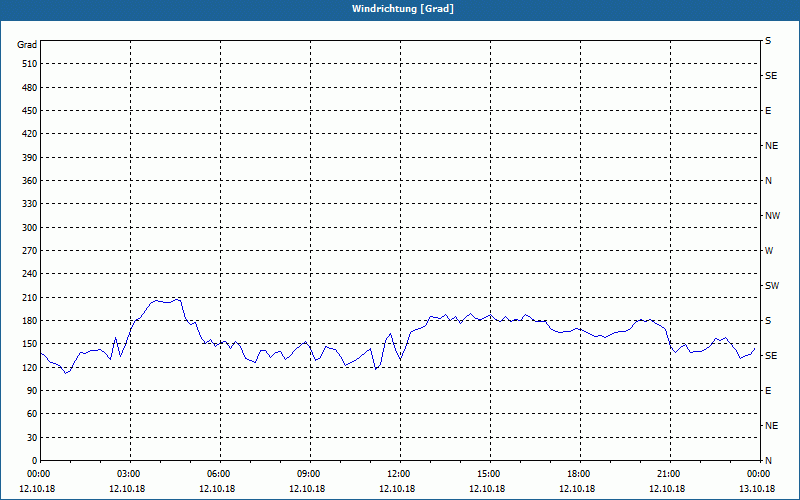Select the NW compass direction label
Screen dimensions: 800x500
tap(772, 216)
